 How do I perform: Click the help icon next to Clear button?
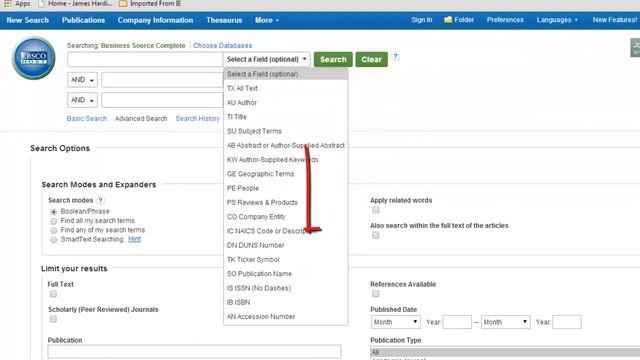[395, 57]
